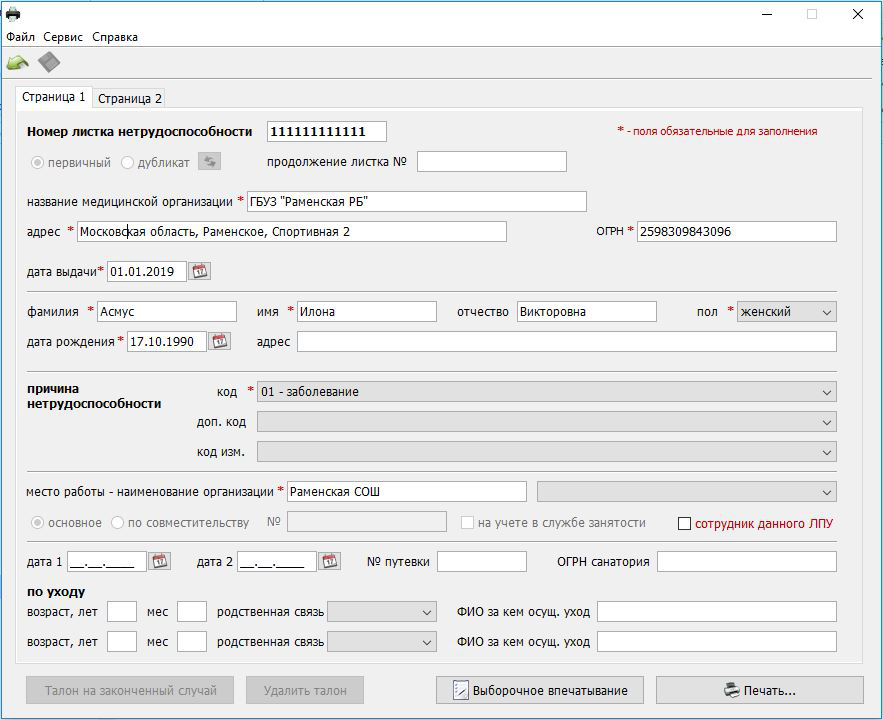Open calendar for дата выдачи
Viewport: 883px width, 720px height.
point(200,271)
